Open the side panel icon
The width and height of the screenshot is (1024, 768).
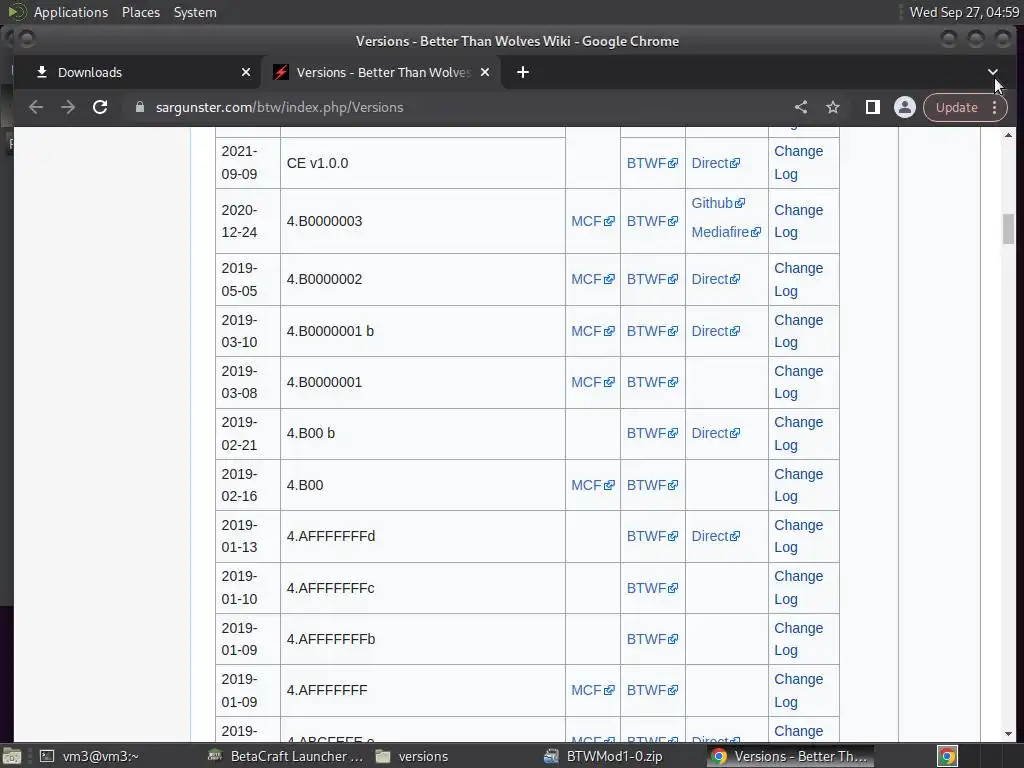872,107
